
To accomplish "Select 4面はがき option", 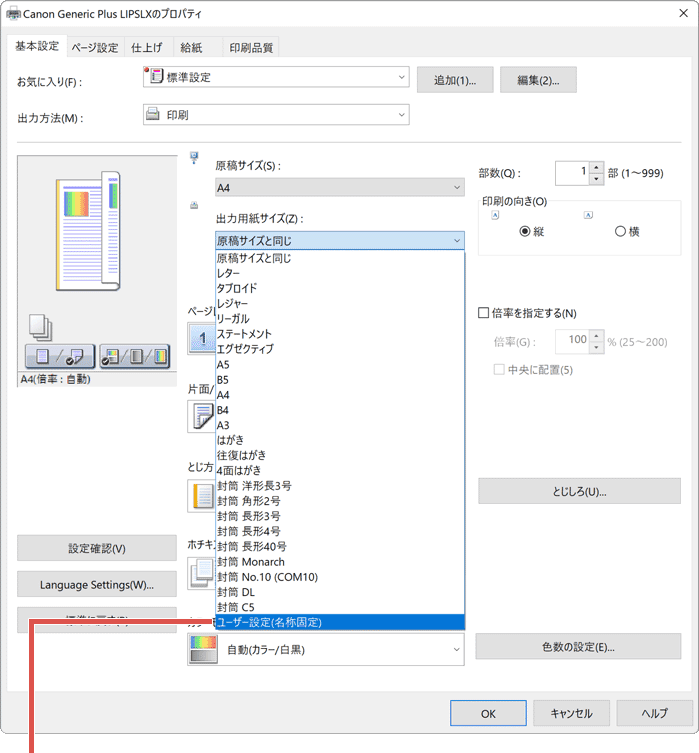I will [340, 471].
